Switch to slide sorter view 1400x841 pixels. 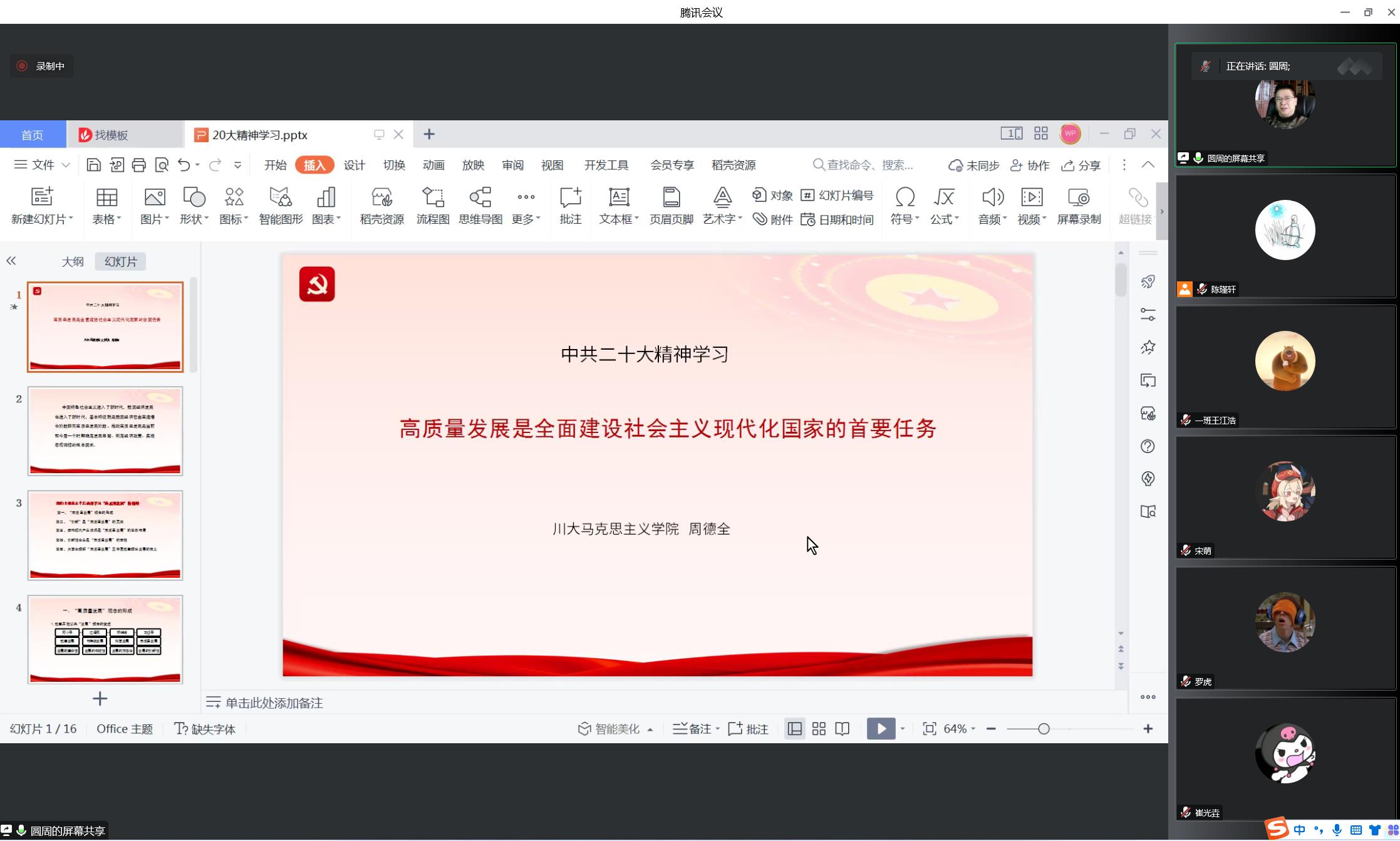point(819,729)
